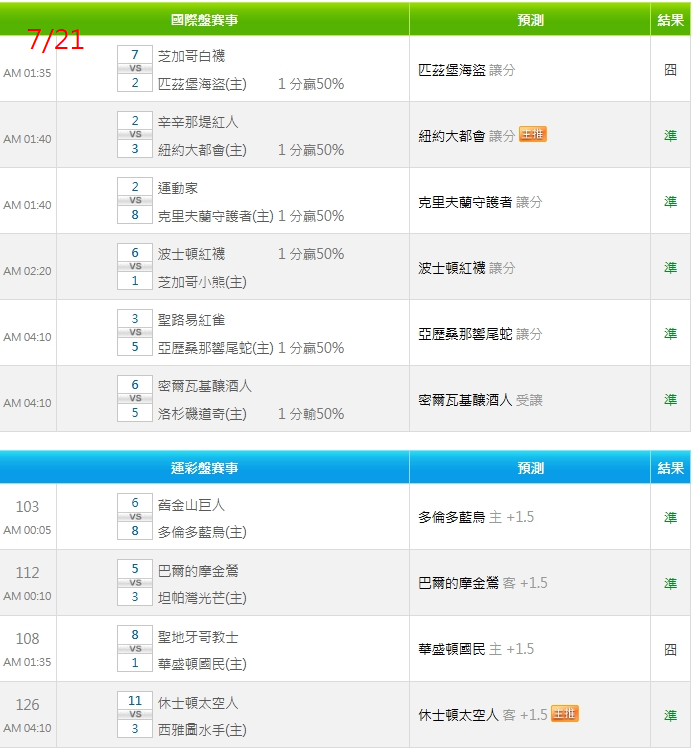Viewport: 694px width, 748px height.
Task: Click game number 126
Action: point(27,705)
